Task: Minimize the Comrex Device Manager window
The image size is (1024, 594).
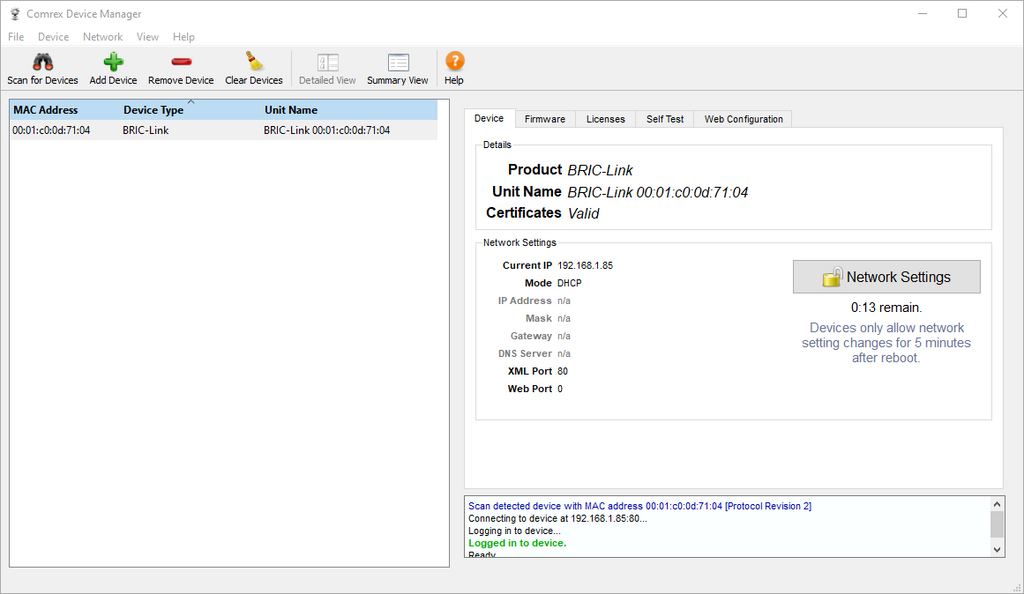Action: (922, 14)
